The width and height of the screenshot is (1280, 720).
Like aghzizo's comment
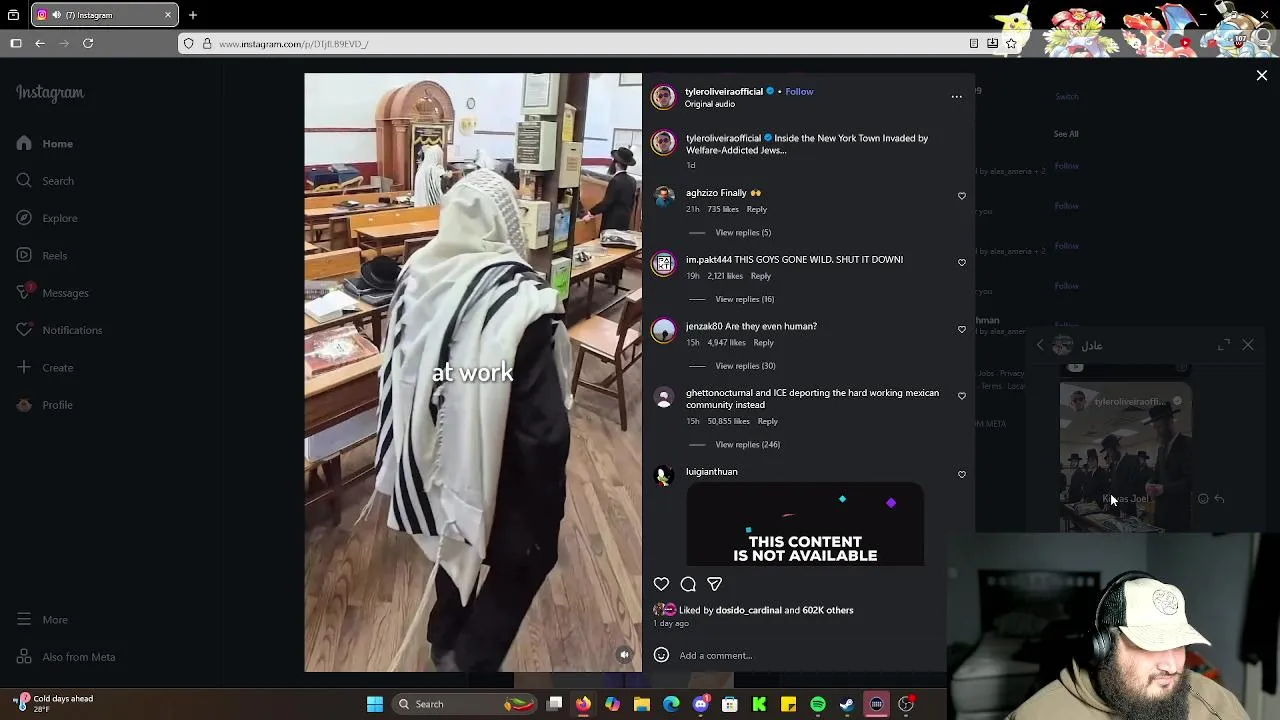[x=962, y=196]
